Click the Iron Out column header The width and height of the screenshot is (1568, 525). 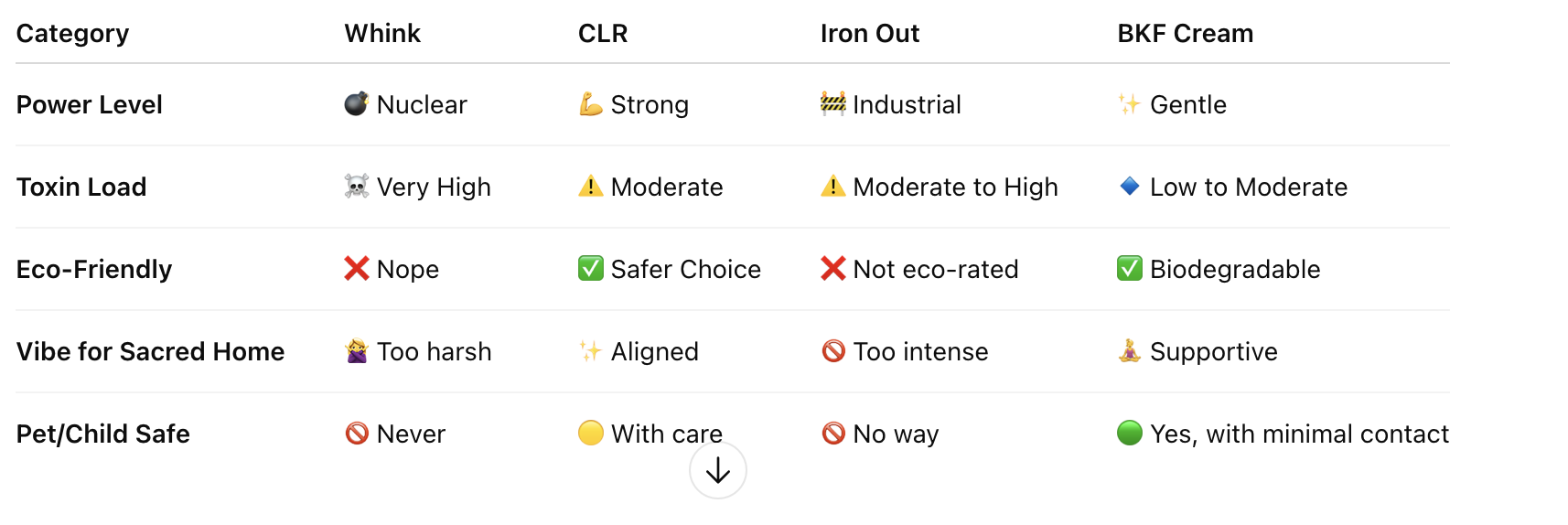[x=869, y=34]
